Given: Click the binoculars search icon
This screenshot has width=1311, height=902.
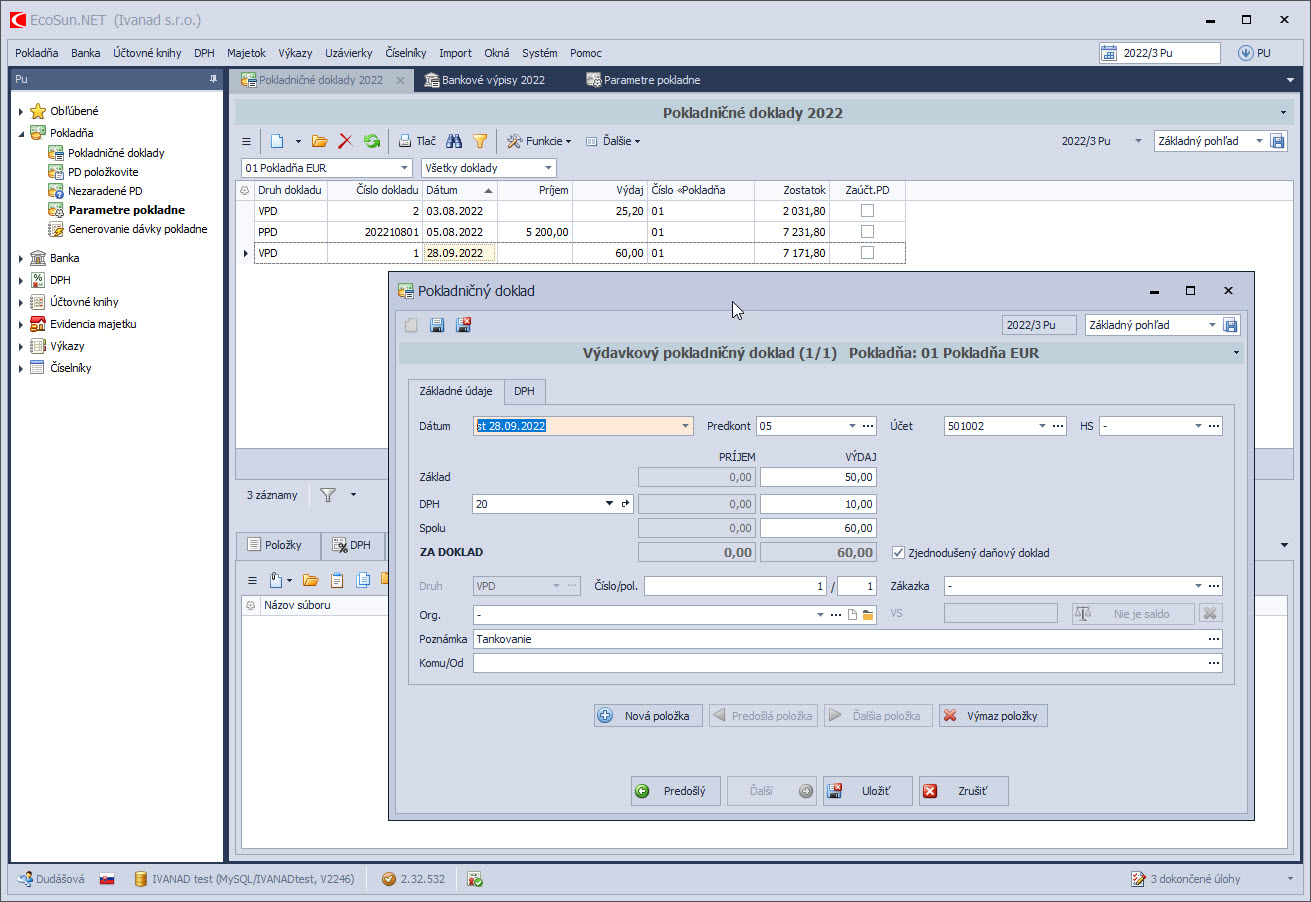Looking at the screenshot, I should click(x=454, y=141).
